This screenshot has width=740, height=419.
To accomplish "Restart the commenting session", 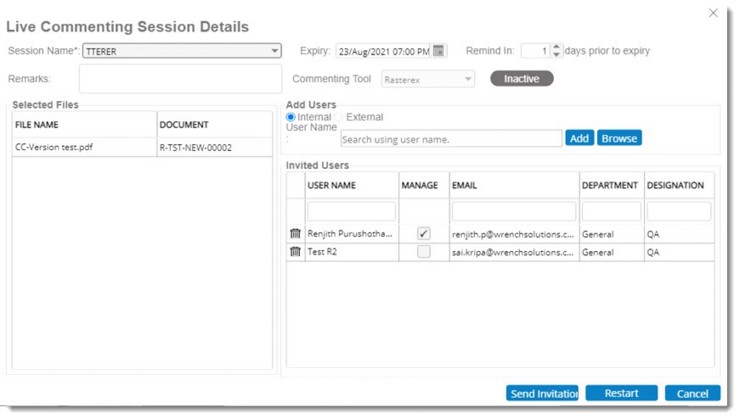I will [x=621, y=393].
